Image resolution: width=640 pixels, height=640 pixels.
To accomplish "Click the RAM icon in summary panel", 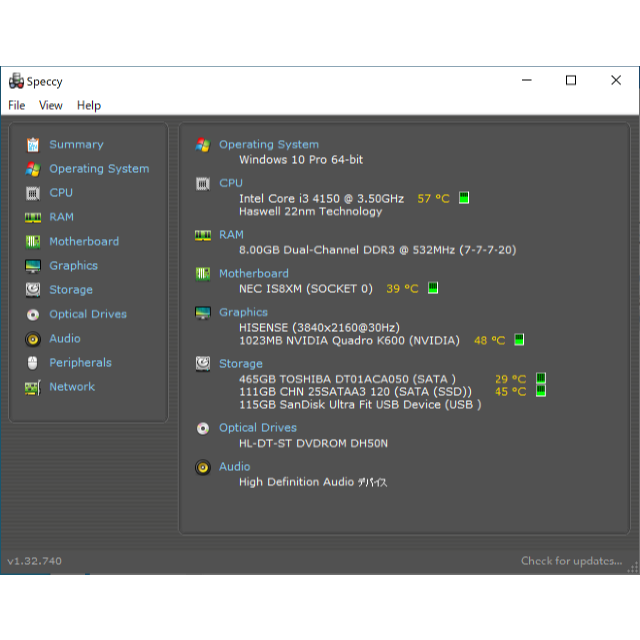I will click(203, 235).
